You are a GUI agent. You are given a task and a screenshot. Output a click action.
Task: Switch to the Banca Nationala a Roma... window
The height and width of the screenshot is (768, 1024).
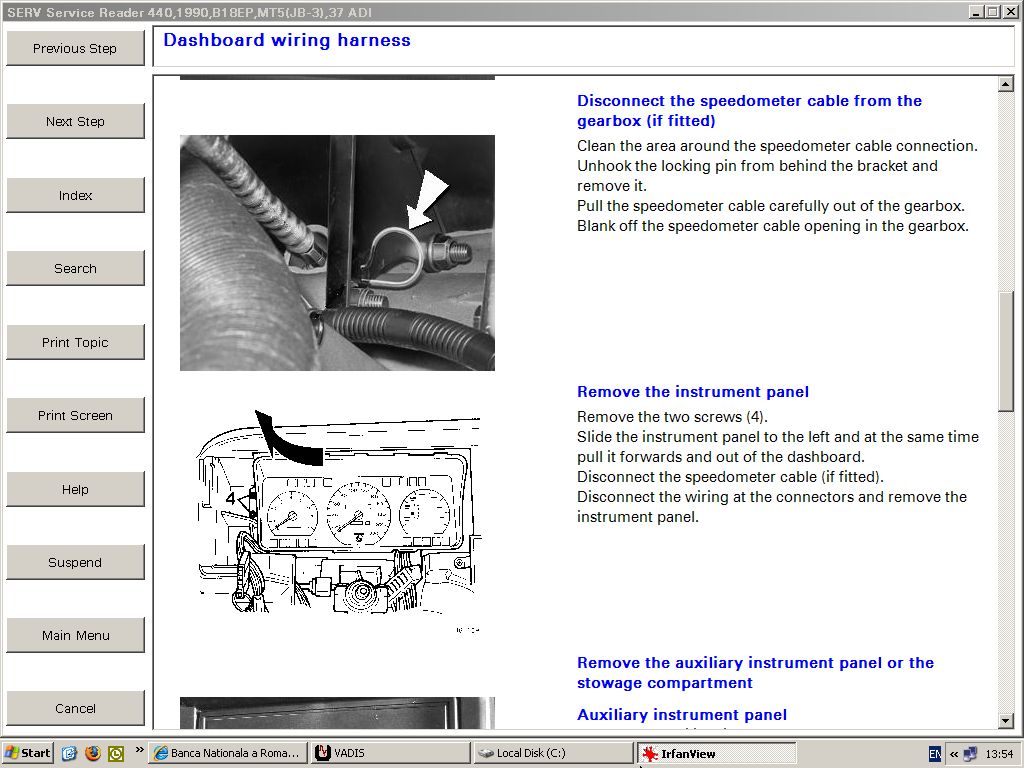228,753
